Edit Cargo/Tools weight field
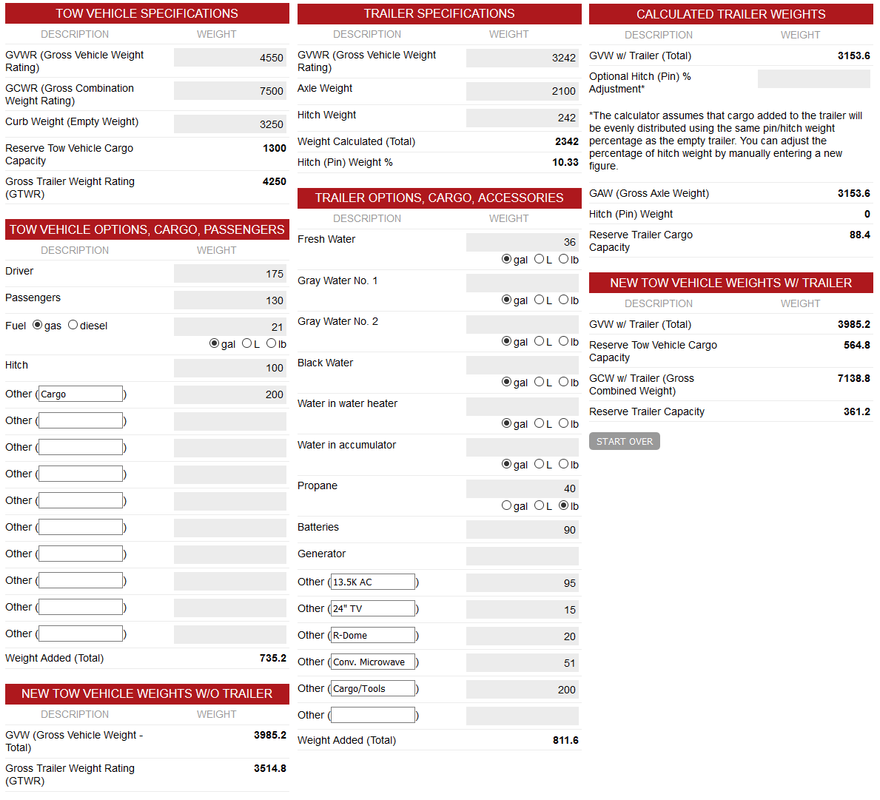The height and width of the screenshot is (800, 880). (x=522, y=691)
